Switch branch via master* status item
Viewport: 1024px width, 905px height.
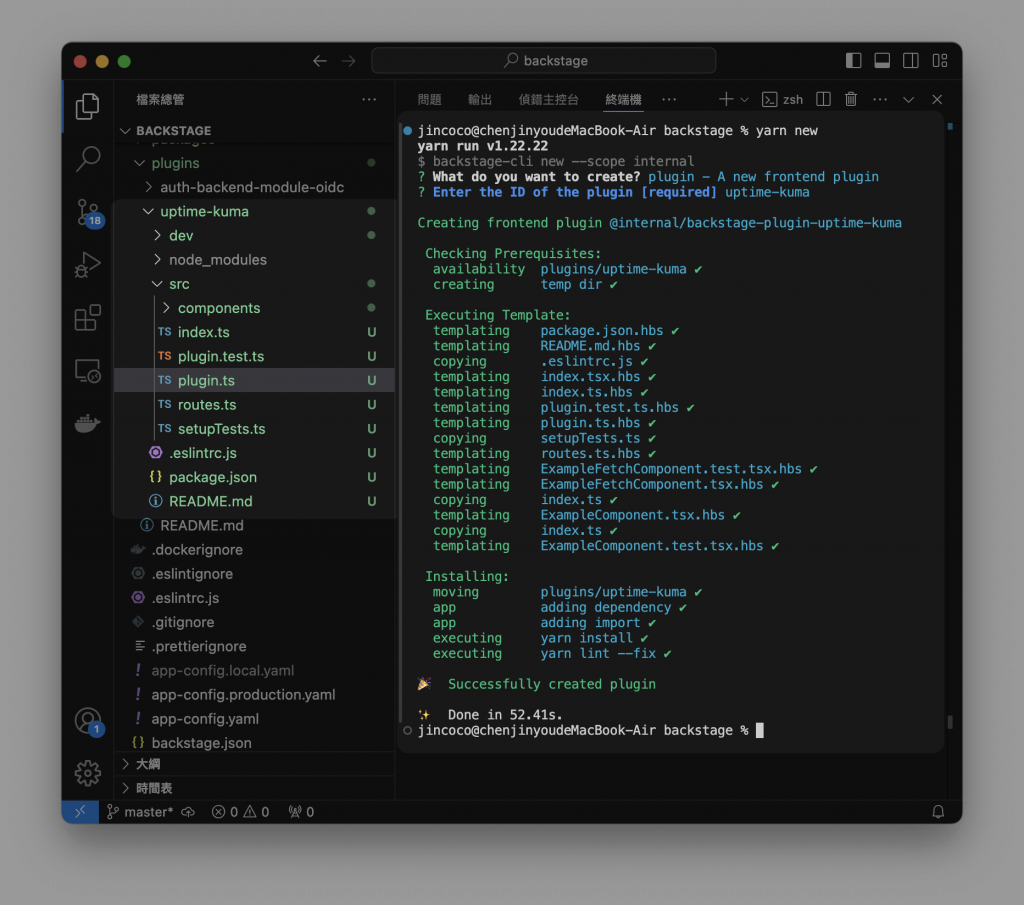pos(140,812)
